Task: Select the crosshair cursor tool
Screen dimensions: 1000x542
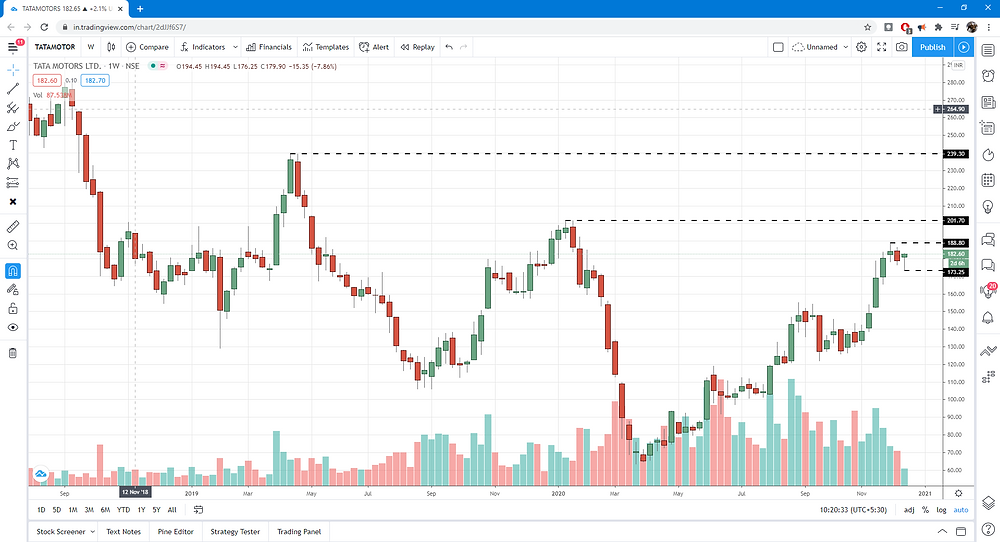Action: pyautogui.click(x=13, y=70)
